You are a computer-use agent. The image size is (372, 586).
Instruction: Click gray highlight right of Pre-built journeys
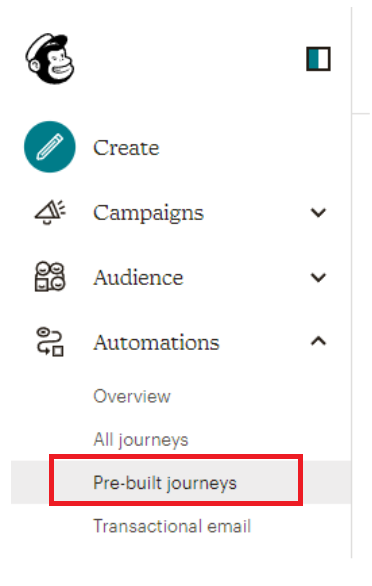point(326,482)
